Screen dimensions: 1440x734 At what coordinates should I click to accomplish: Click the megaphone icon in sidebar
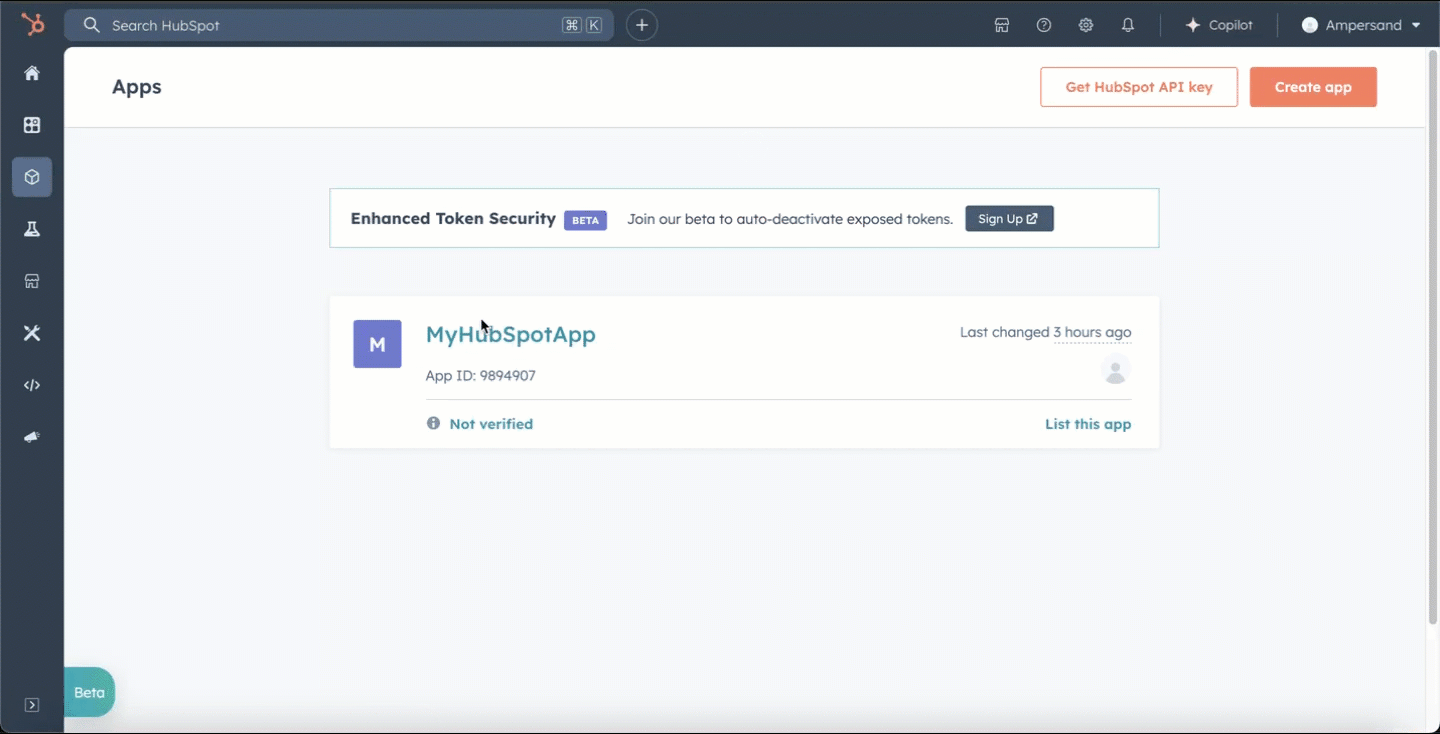pyautogui.click(x=31, y=437)
